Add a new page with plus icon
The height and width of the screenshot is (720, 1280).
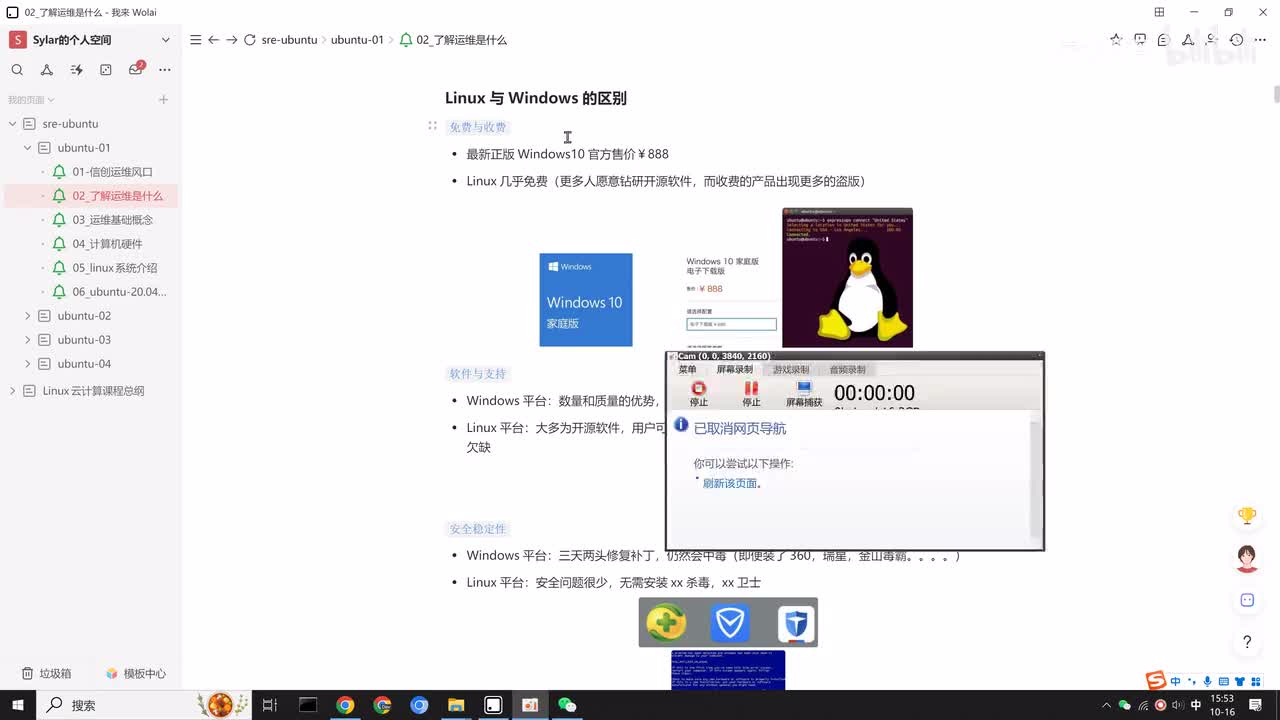point(163,100)
